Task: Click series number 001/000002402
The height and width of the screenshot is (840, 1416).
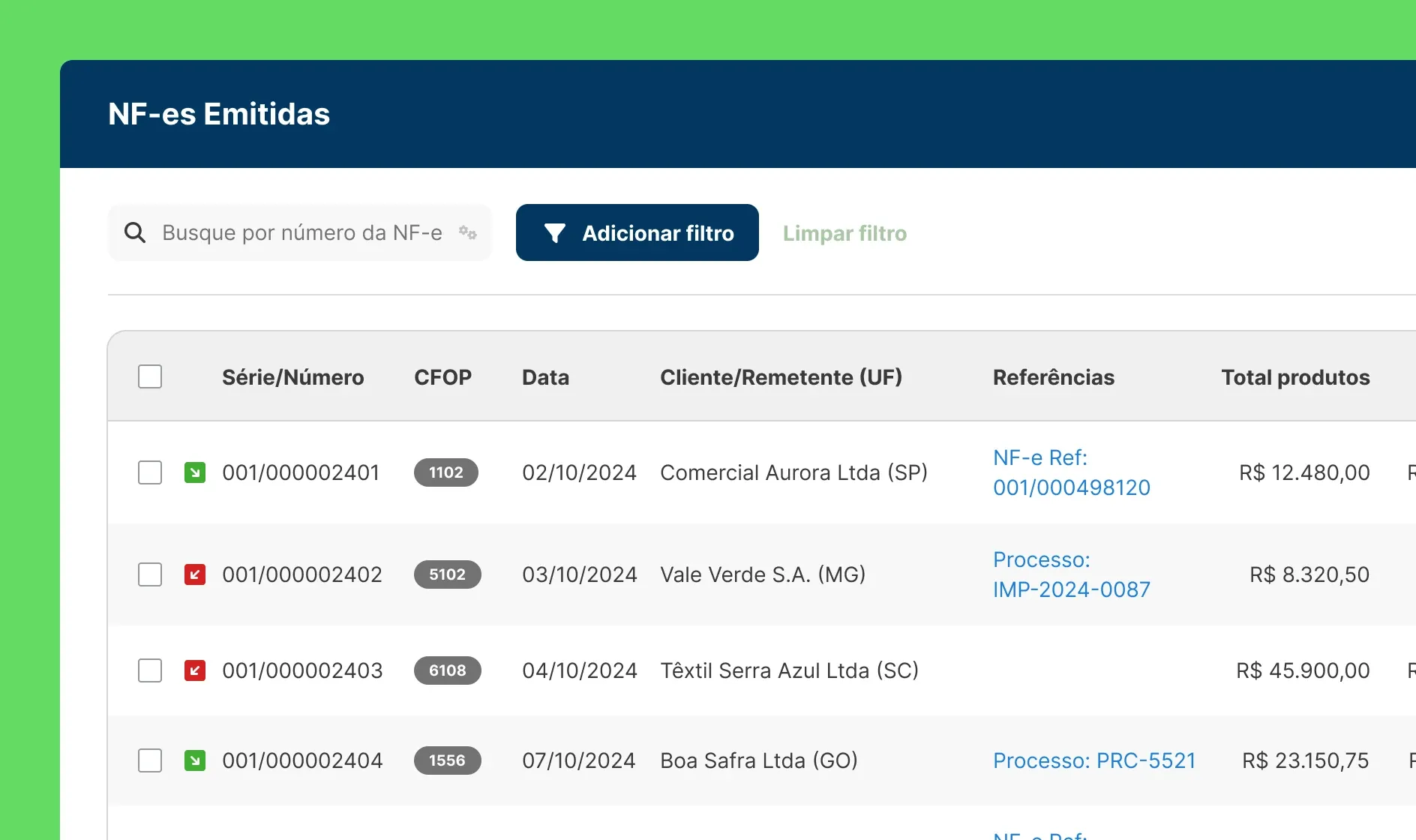Action: click(x=302, y=574)
